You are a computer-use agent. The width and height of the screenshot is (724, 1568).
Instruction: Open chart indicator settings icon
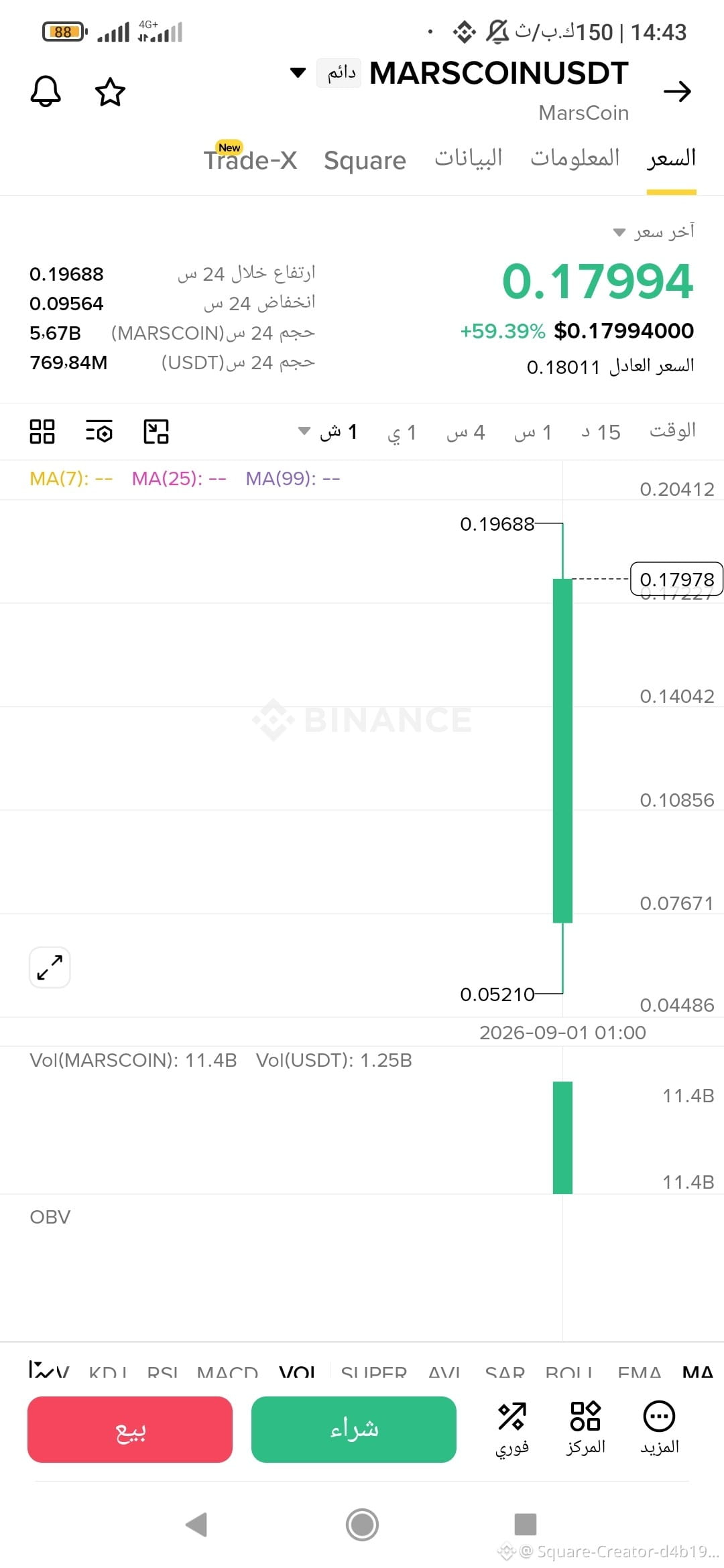99,432
